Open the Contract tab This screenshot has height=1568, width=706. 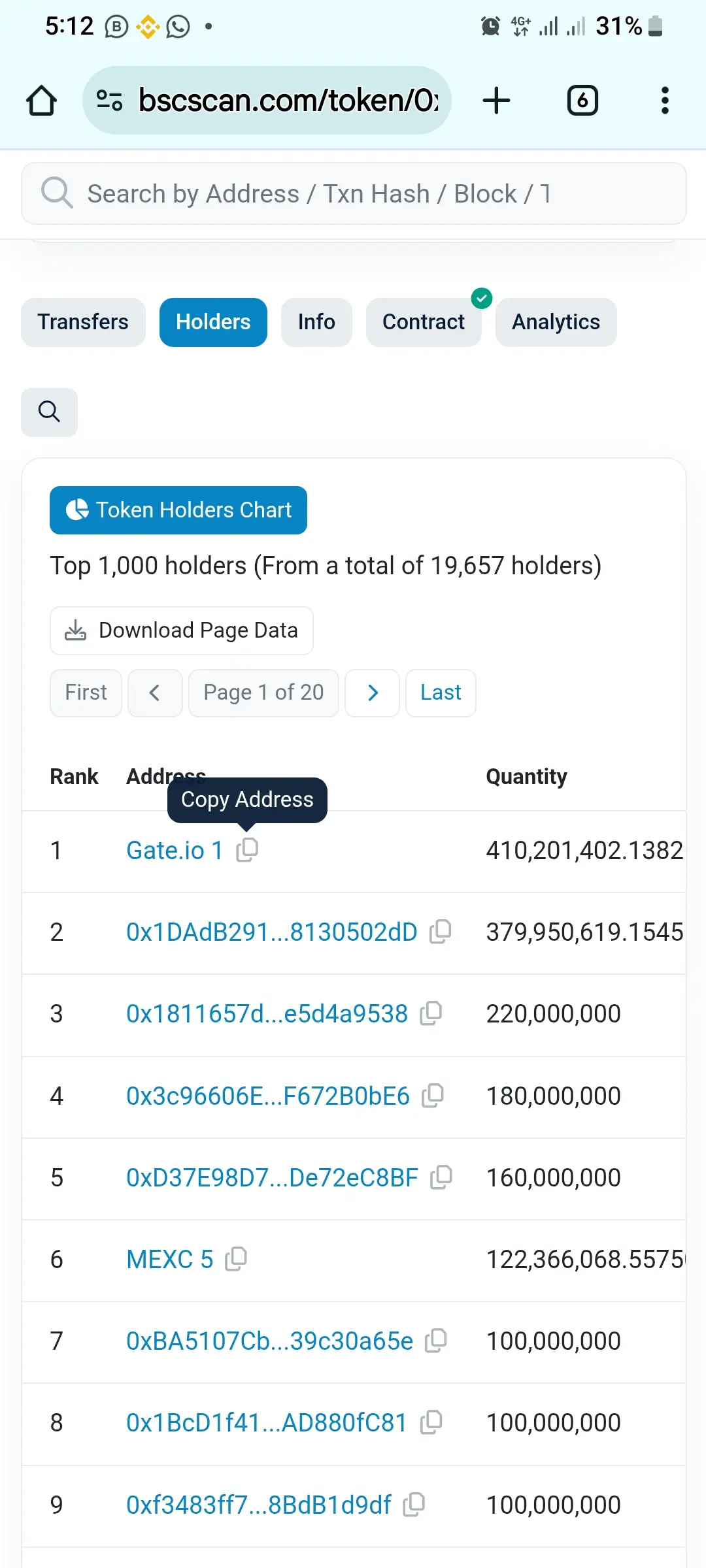424,322
